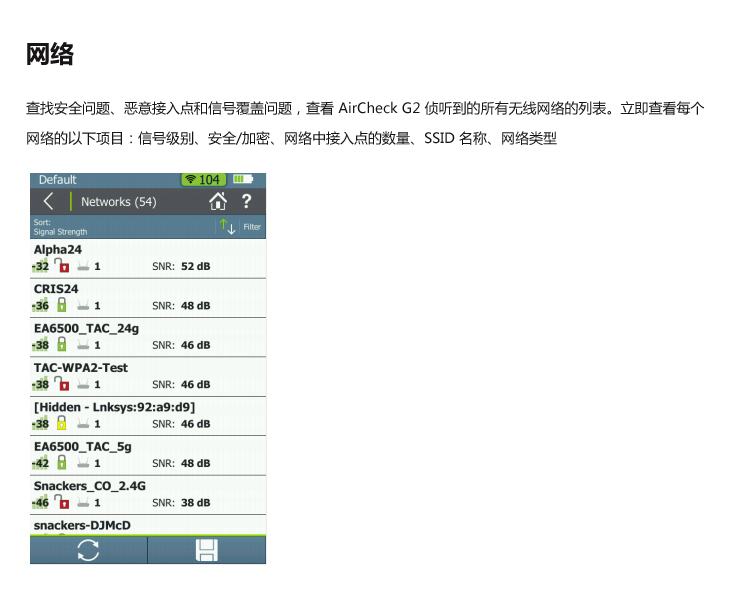Select the CRIS24 network row
This screenshot has width=750, height=592.
[148, 298]
